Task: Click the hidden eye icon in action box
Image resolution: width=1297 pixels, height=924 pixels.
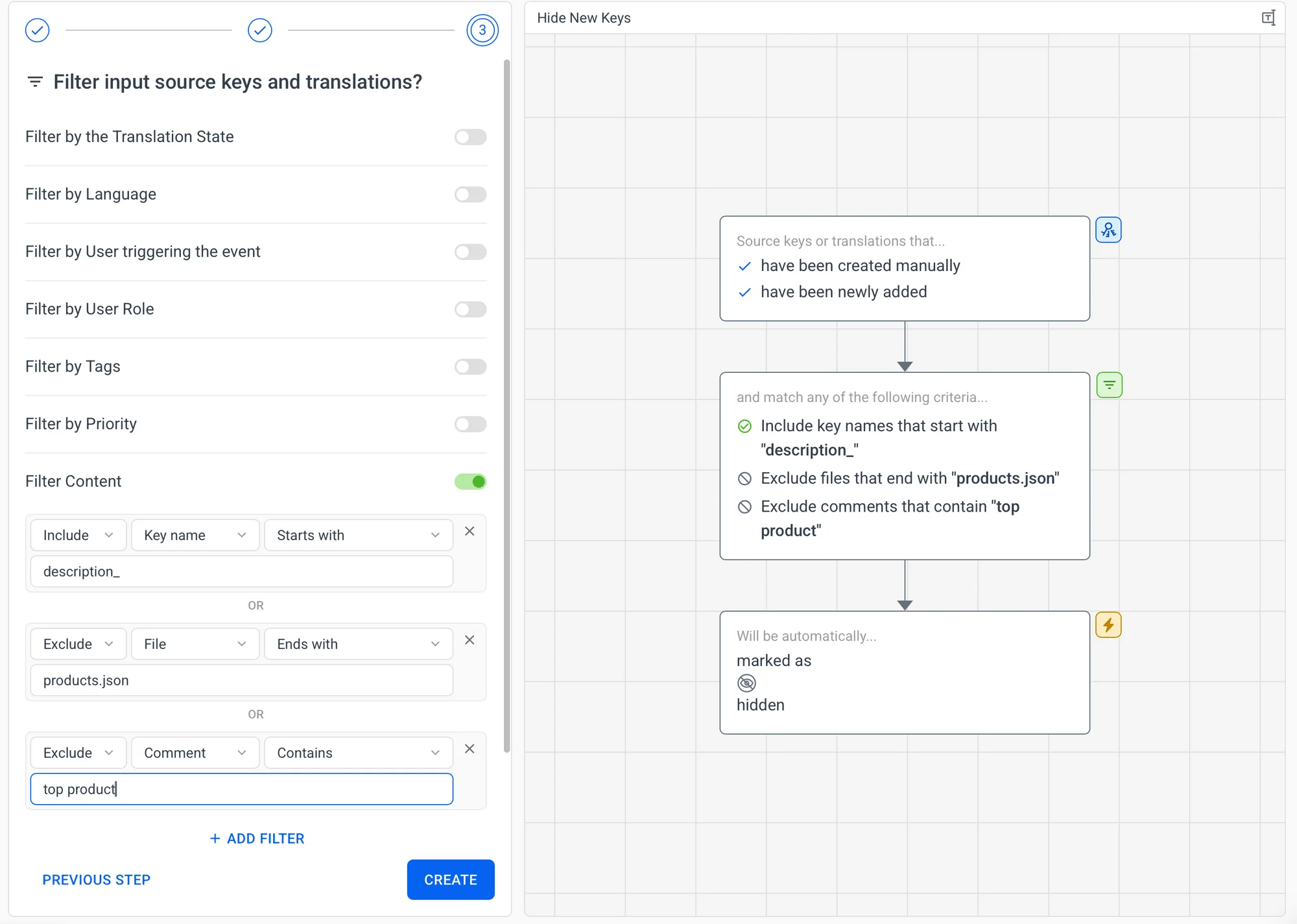Action: 746,683
